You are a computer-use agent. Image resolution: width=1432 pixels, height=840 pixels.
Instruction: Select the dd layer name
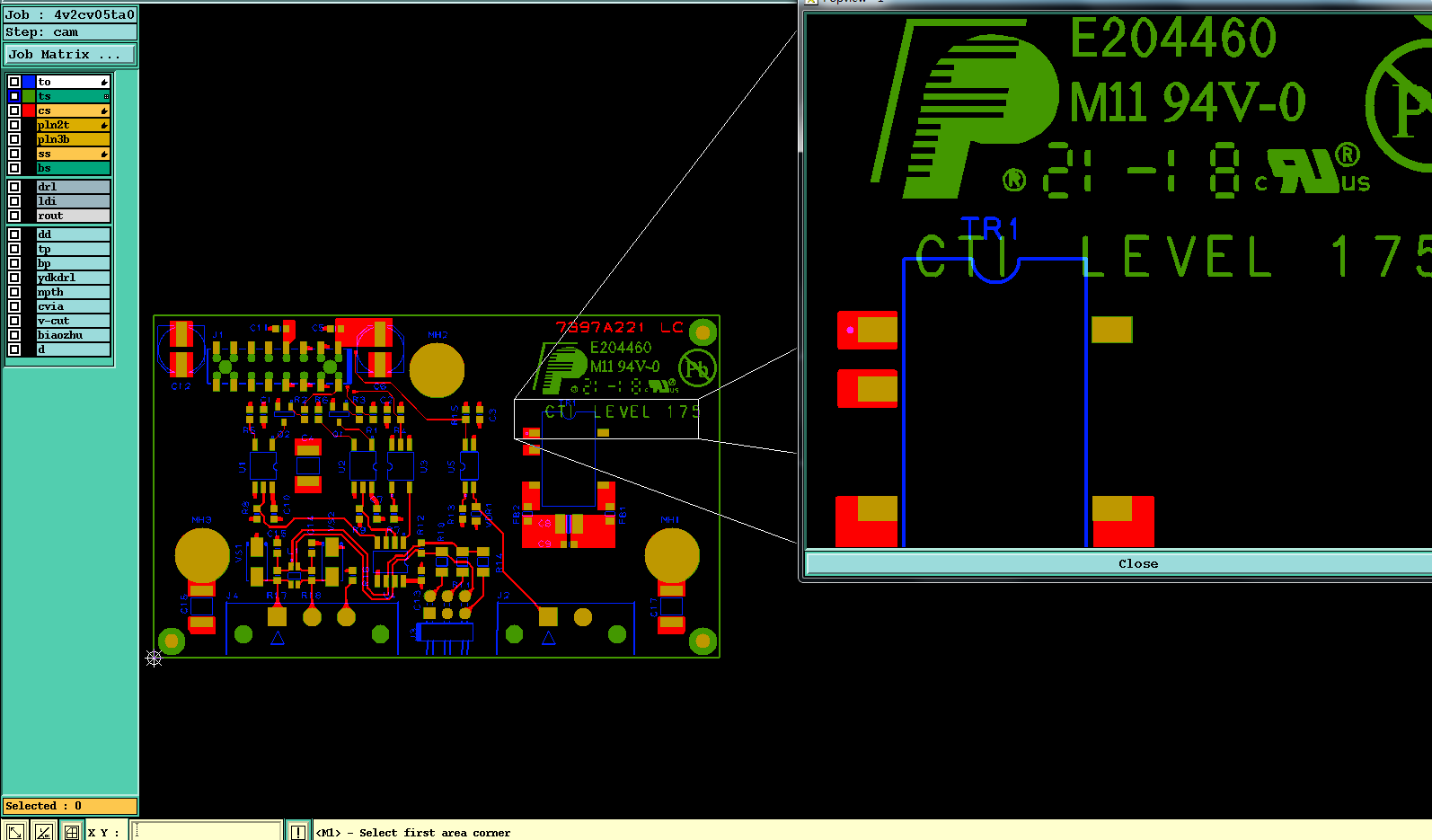(x=73, y=234)
